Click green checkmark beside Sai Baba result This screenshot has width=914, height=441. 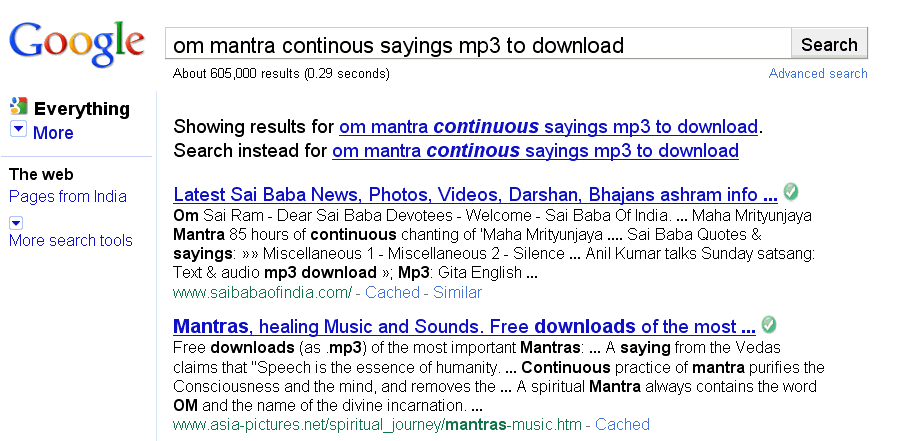tap(790, 191)
